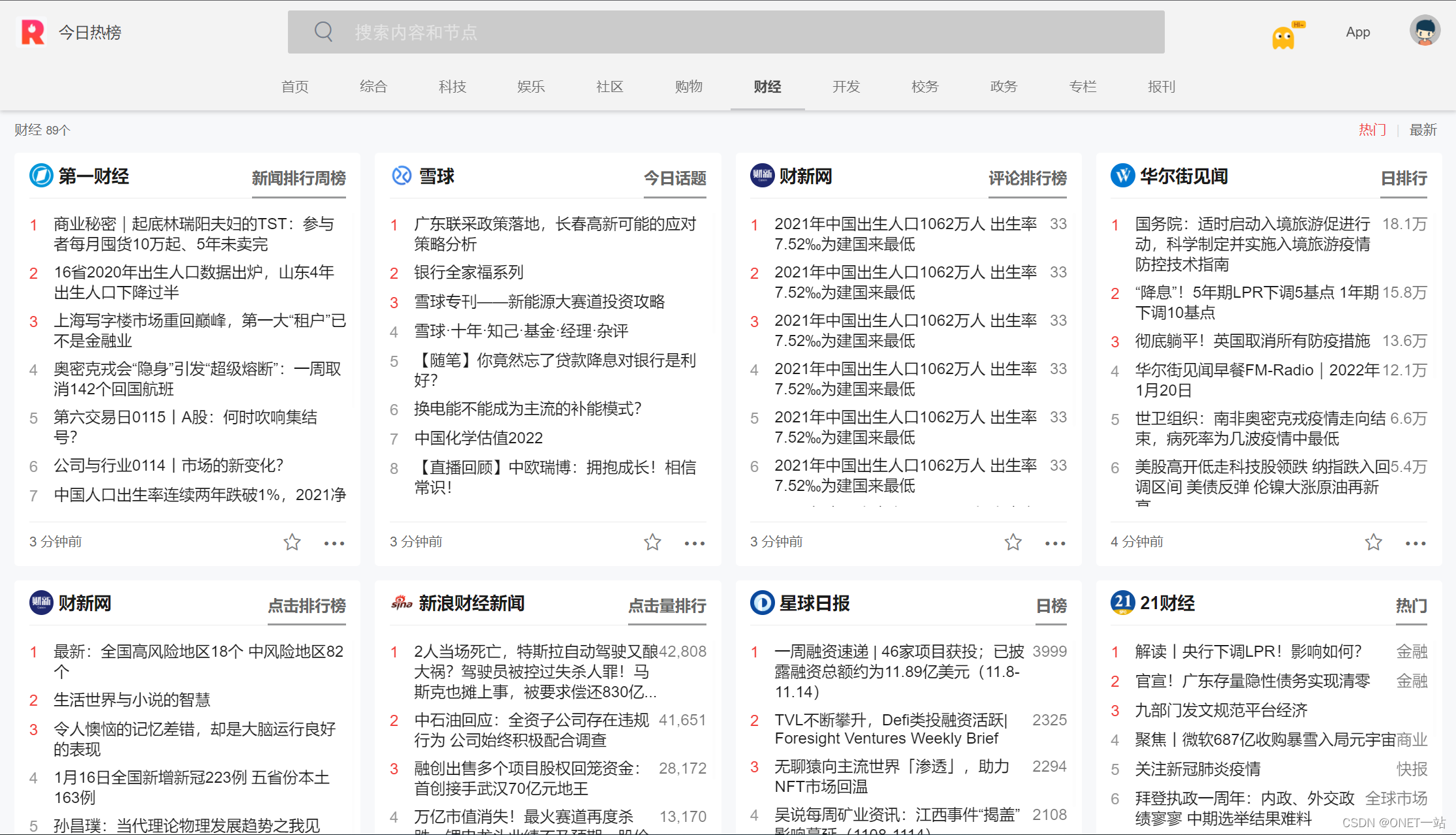Switch to the 娱乐 tab

pyautogui.click(x=531, y=87)
